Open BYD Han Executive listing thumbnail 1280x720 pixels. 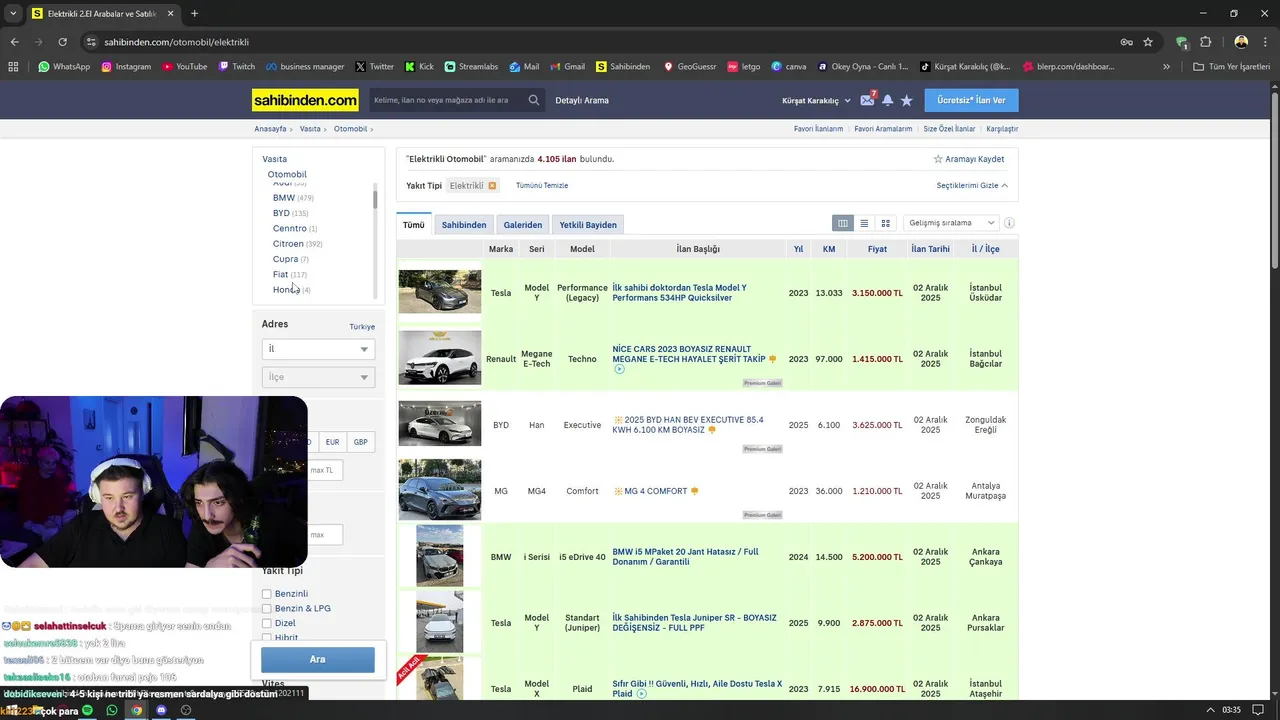(x=440, y=424)
